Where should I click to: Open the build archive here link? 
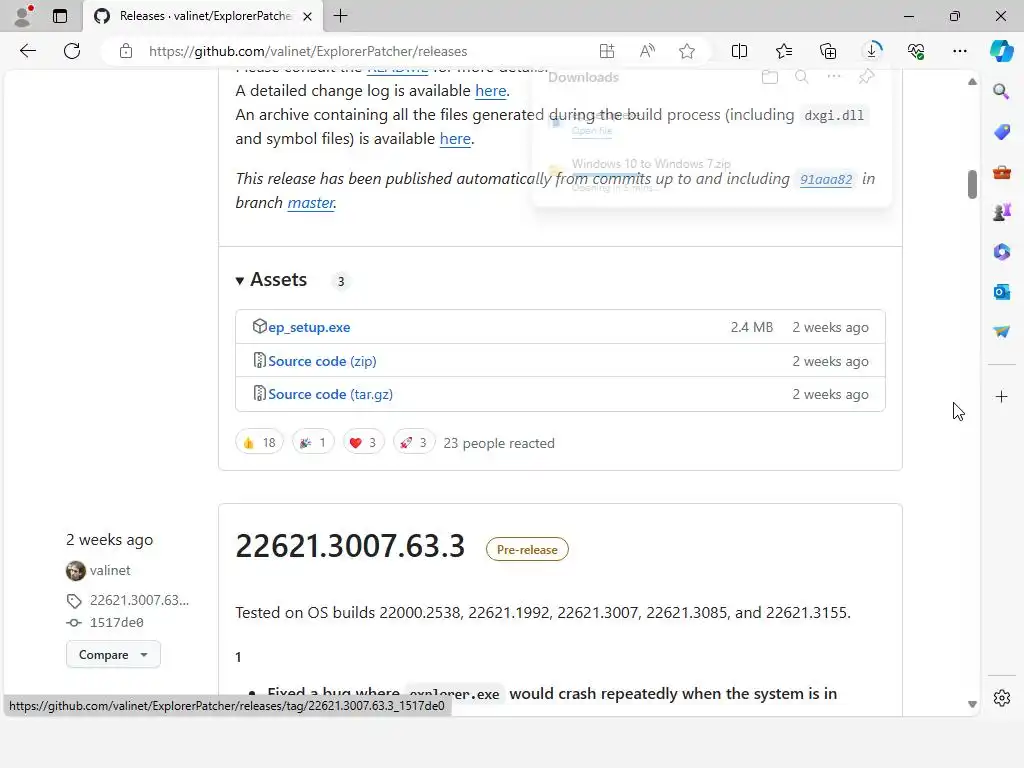455,139
